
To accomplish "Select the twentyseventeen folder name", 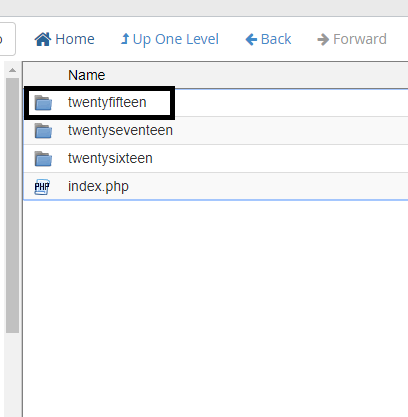I will click(120, 130).
